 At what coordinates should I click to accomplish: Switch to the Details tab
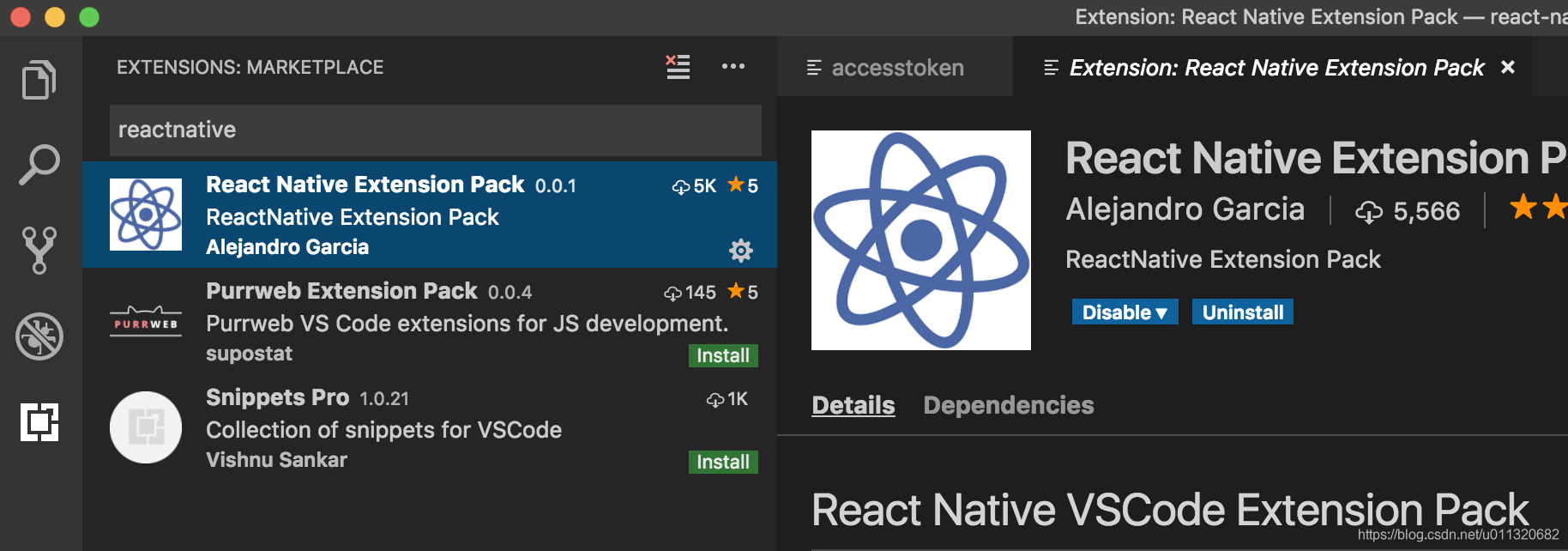tap(853, 405)
